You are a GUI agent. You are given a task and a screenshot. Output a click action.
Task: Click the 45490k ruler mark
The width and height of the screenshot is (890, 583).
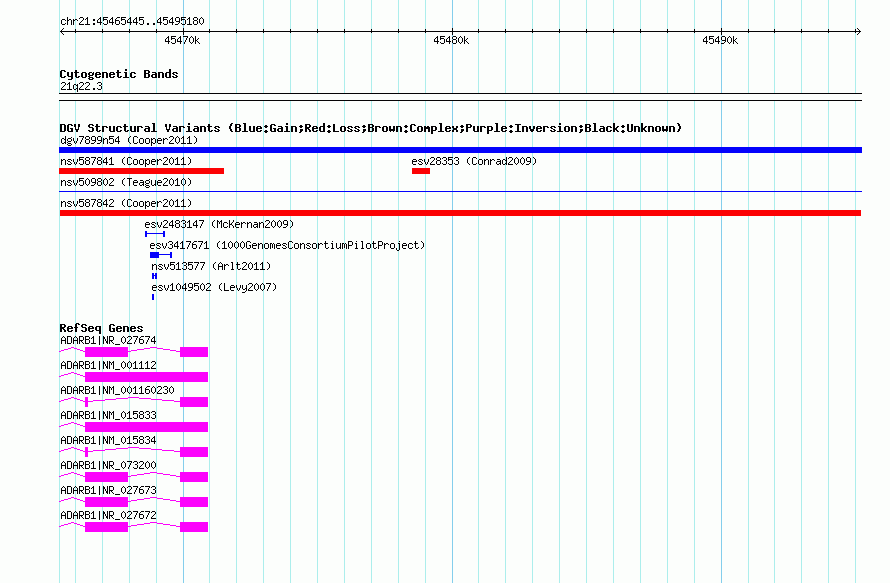[x=720, y=40]
